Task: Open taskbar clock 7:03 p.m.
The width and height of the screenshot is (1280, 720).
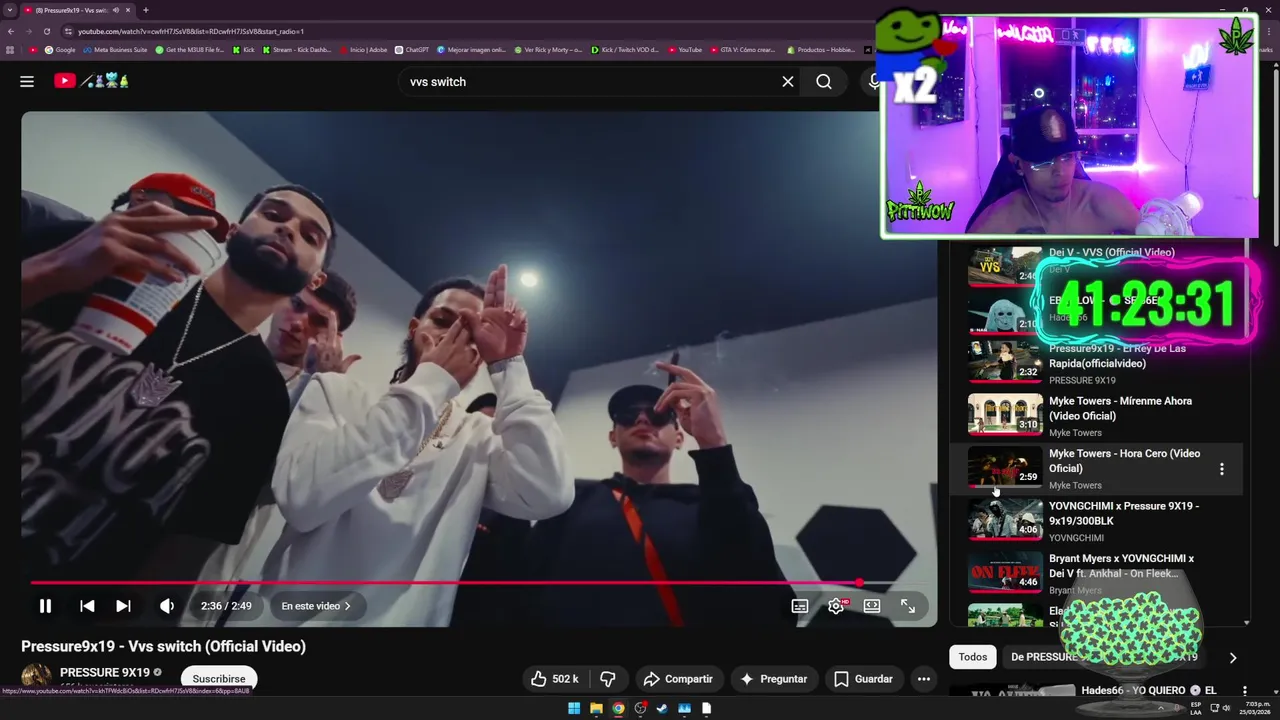Action: pos(1256,708)
